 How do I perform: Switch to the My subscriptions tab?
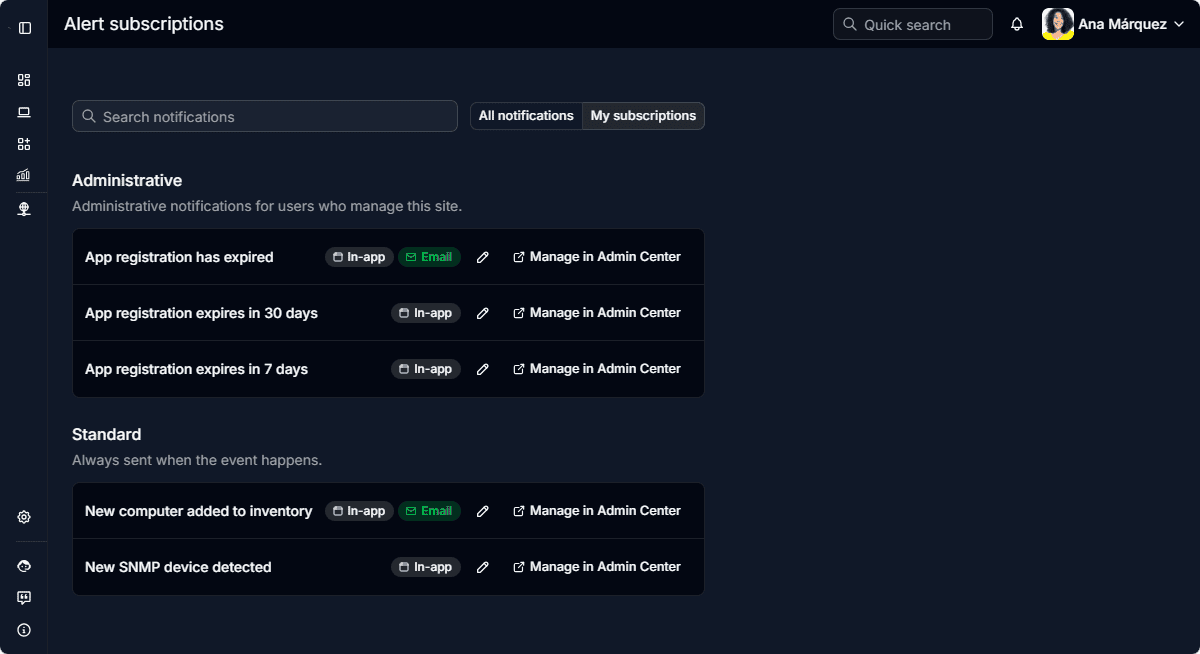[x=643, y=116]
